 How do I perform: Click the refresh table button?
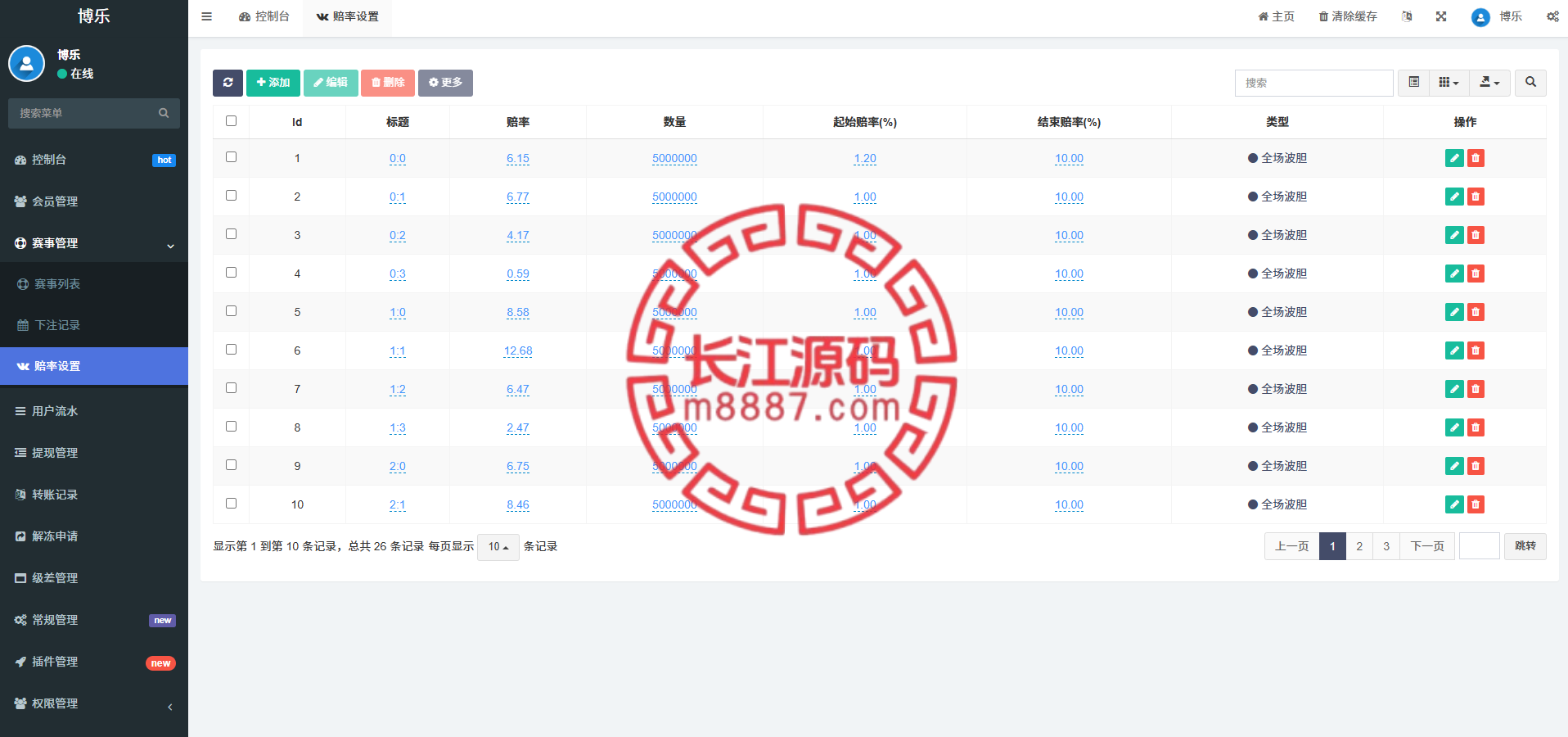(x=228, y=83)
